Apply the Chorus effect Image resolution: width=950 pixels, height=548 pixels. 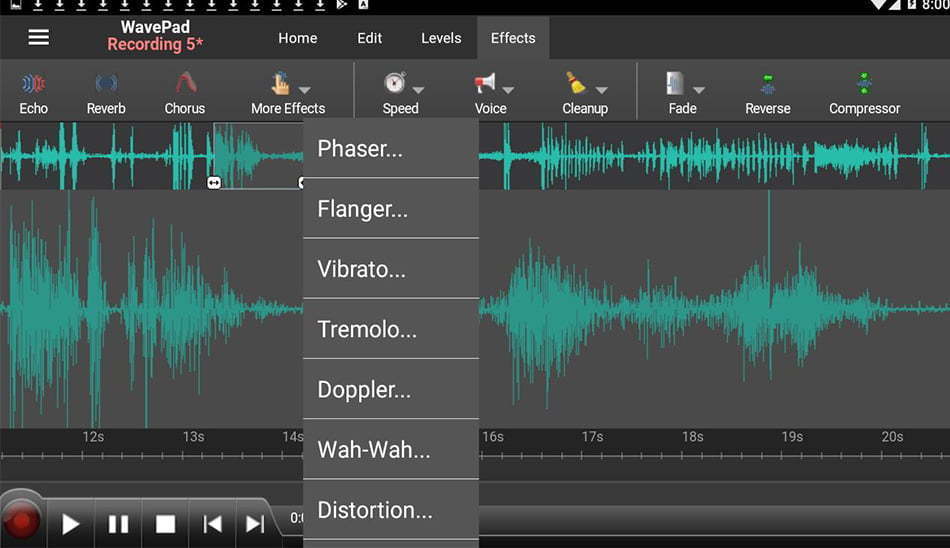[x=185, y=94]
